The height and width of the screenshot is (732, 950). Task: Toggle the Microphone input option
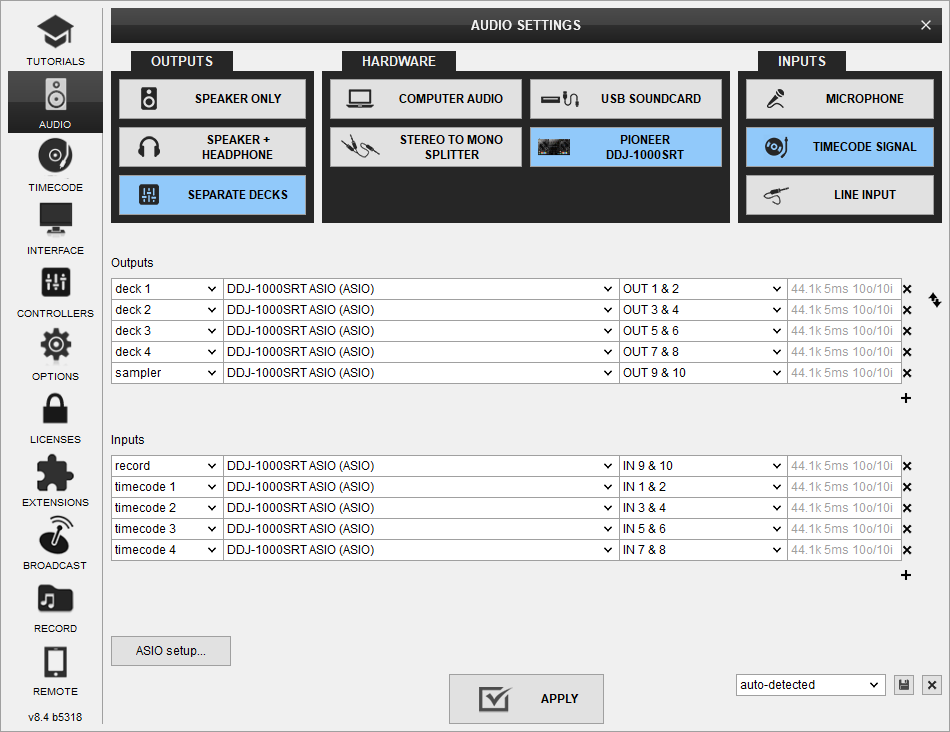point(839,99)
